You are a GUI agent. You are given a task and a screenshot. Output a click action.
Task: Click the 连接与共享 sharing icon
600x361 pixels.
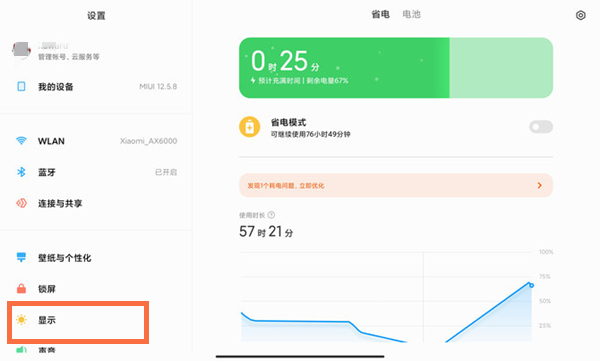click(x=21, y=203)
